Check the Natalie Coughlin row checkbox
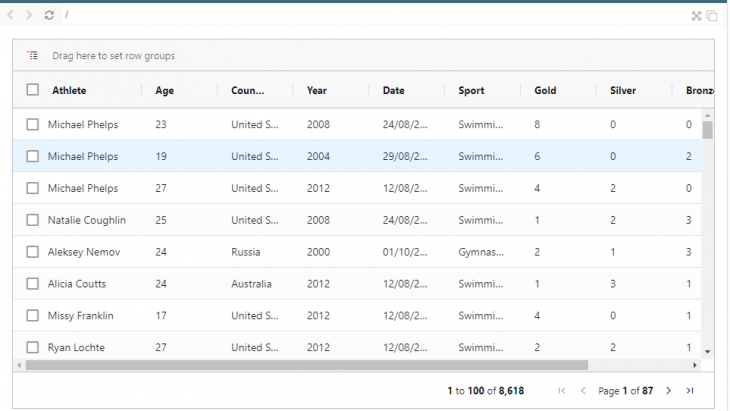 coord(33,220)
